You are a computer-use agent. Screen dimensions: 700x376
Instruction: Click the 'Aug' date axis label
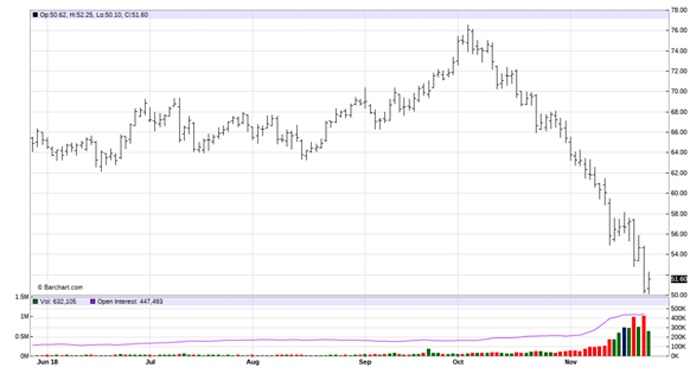253,362
